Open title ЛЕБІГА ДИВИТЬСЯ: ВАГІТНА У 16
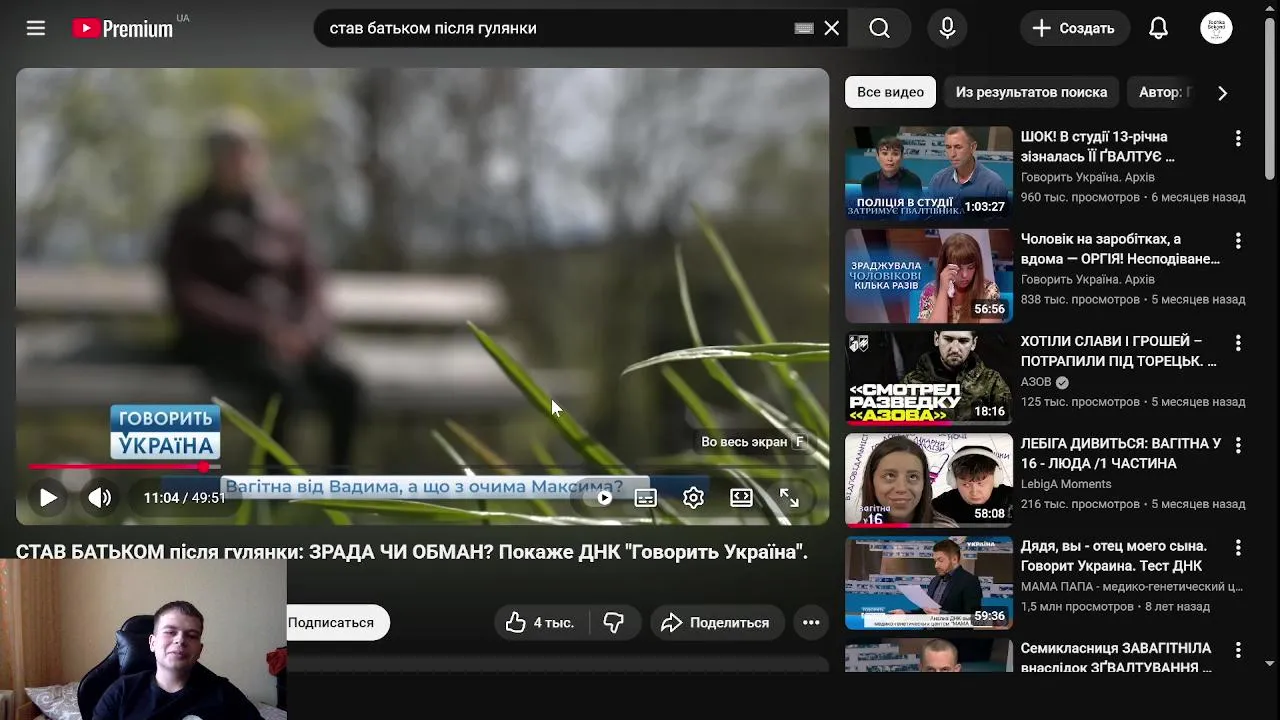 pos(1121,453)
